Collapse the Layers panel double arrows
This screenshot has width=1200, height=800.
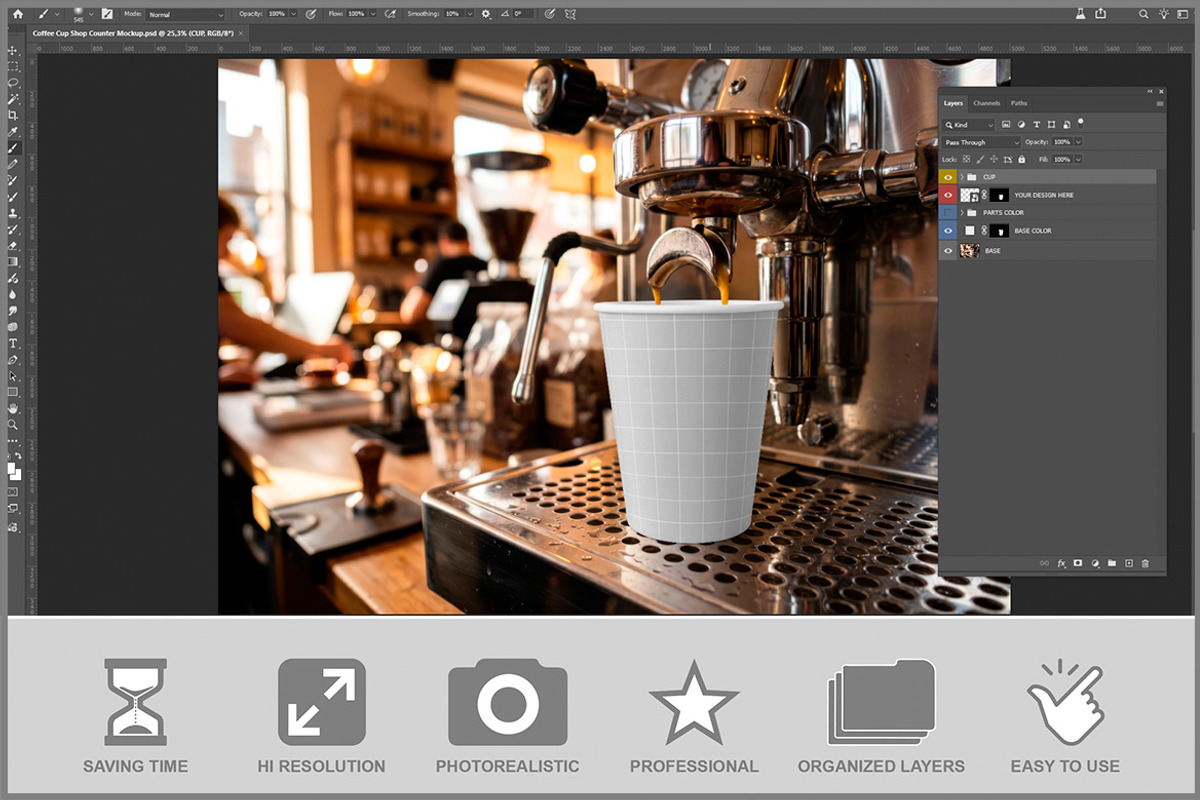1150,91
